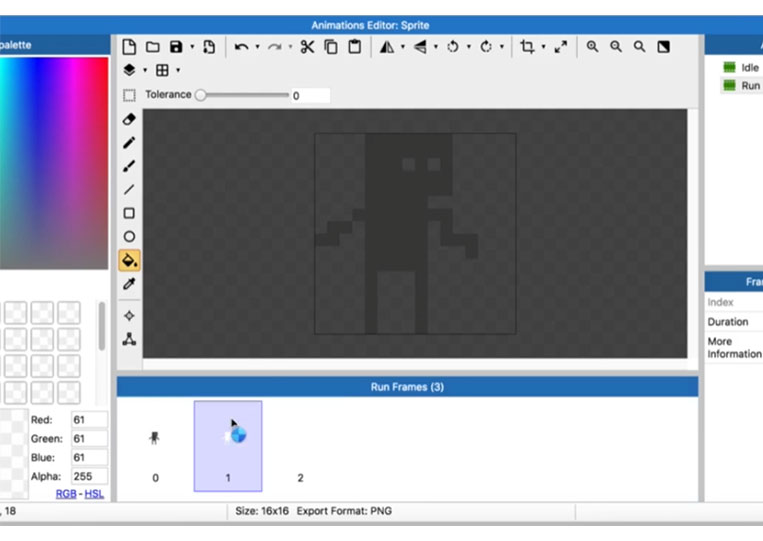
Task: Click the Red value field
Action: pos(89,419)
